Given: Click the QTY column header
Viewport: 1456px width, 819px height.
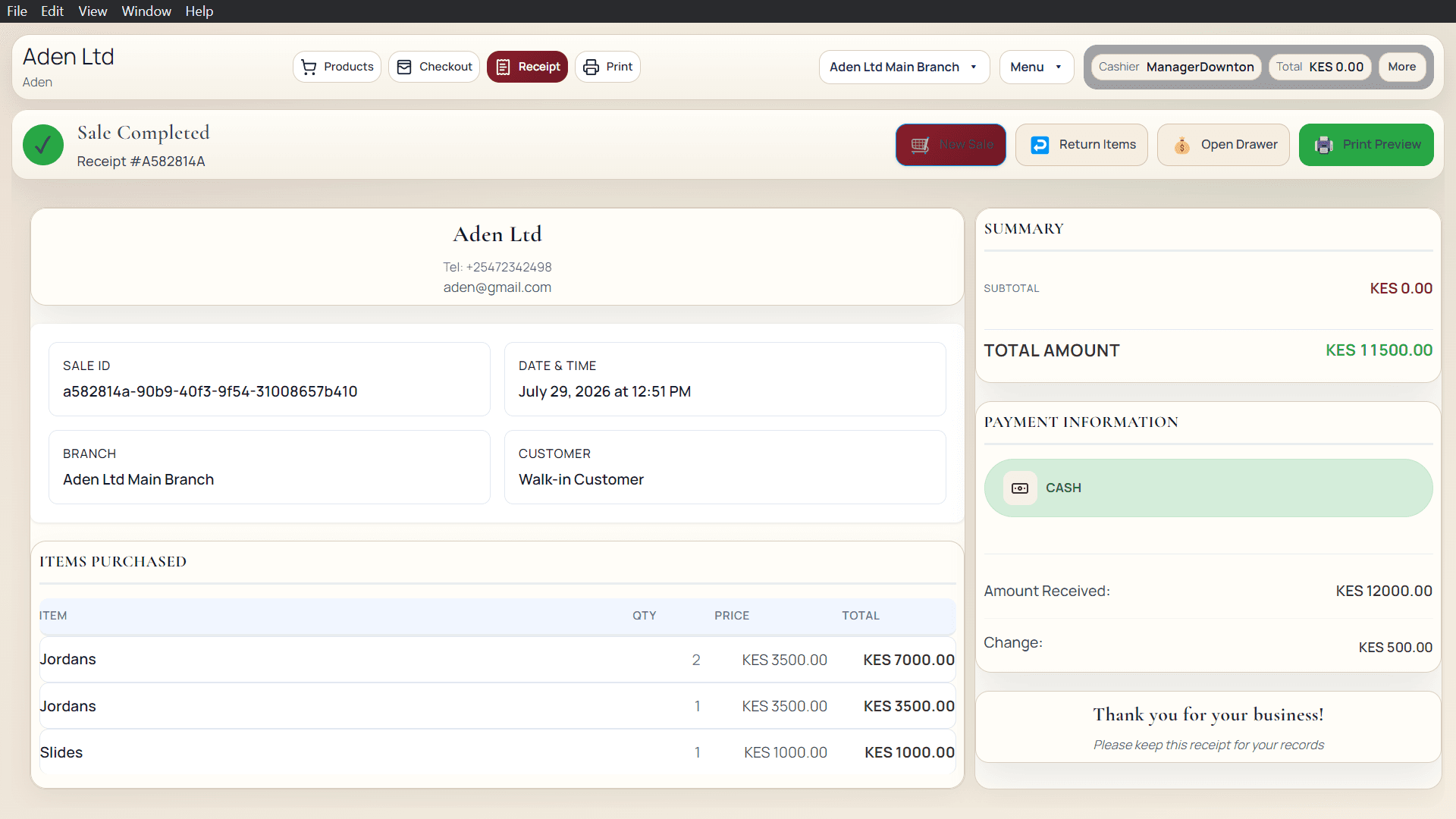Looking at the screenshot, I should [645, 616].
